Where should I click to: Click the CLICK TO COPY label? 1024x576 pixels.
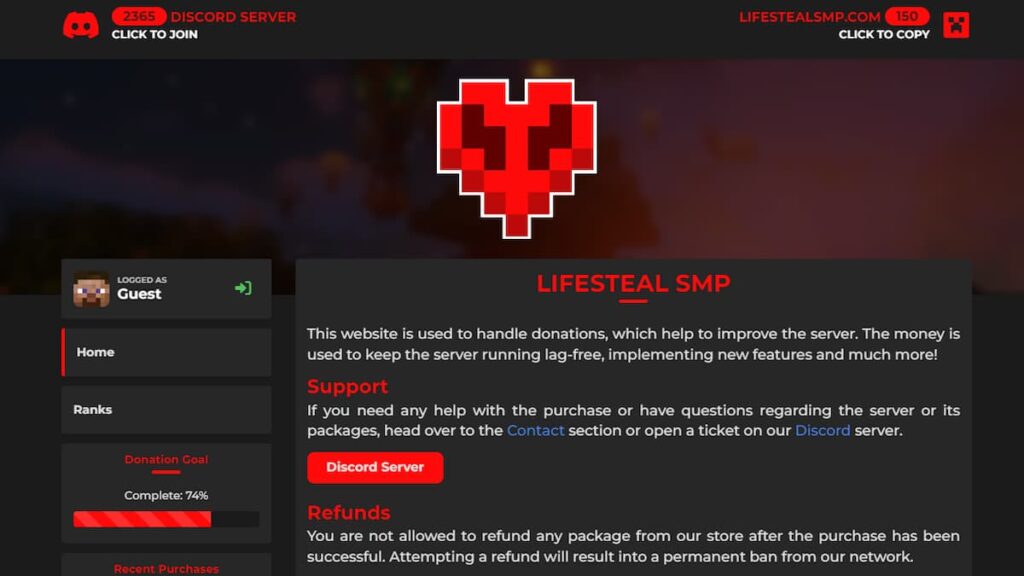pyautogui.click(x=884, y=35)
